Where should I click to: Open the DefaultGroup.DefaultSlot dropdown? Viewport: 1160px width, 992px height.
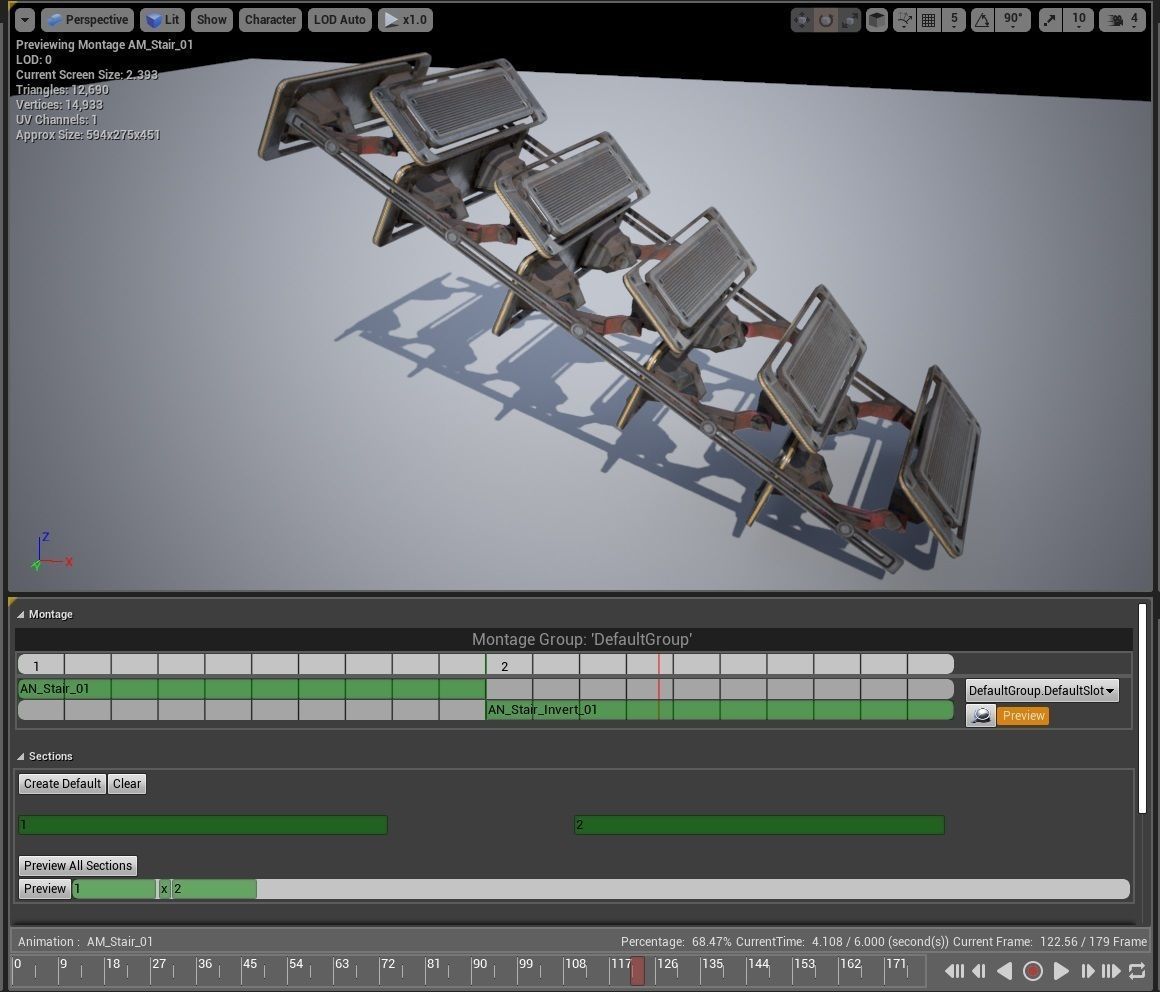coord(1042,690)
